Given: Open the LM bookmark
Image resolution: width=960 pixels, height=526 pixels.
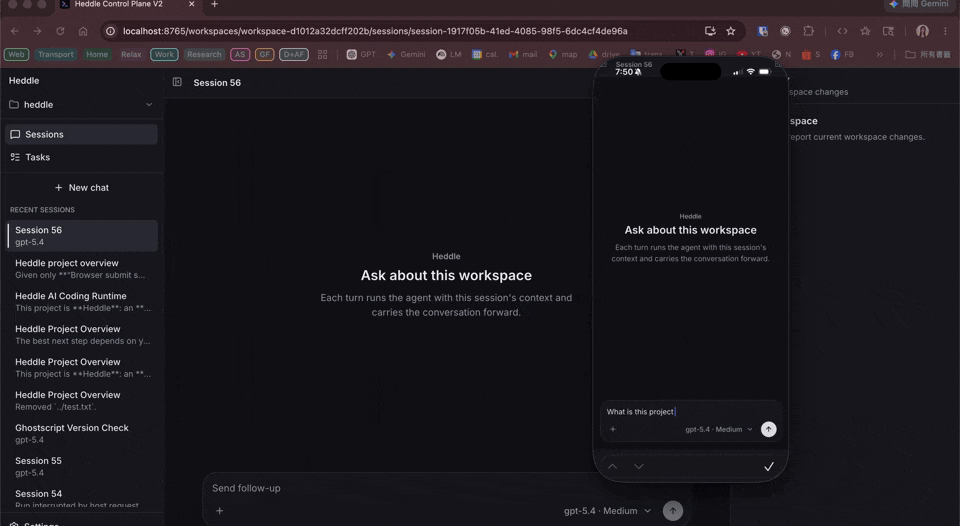Looking at the screenshot, I should click(449, 54).
